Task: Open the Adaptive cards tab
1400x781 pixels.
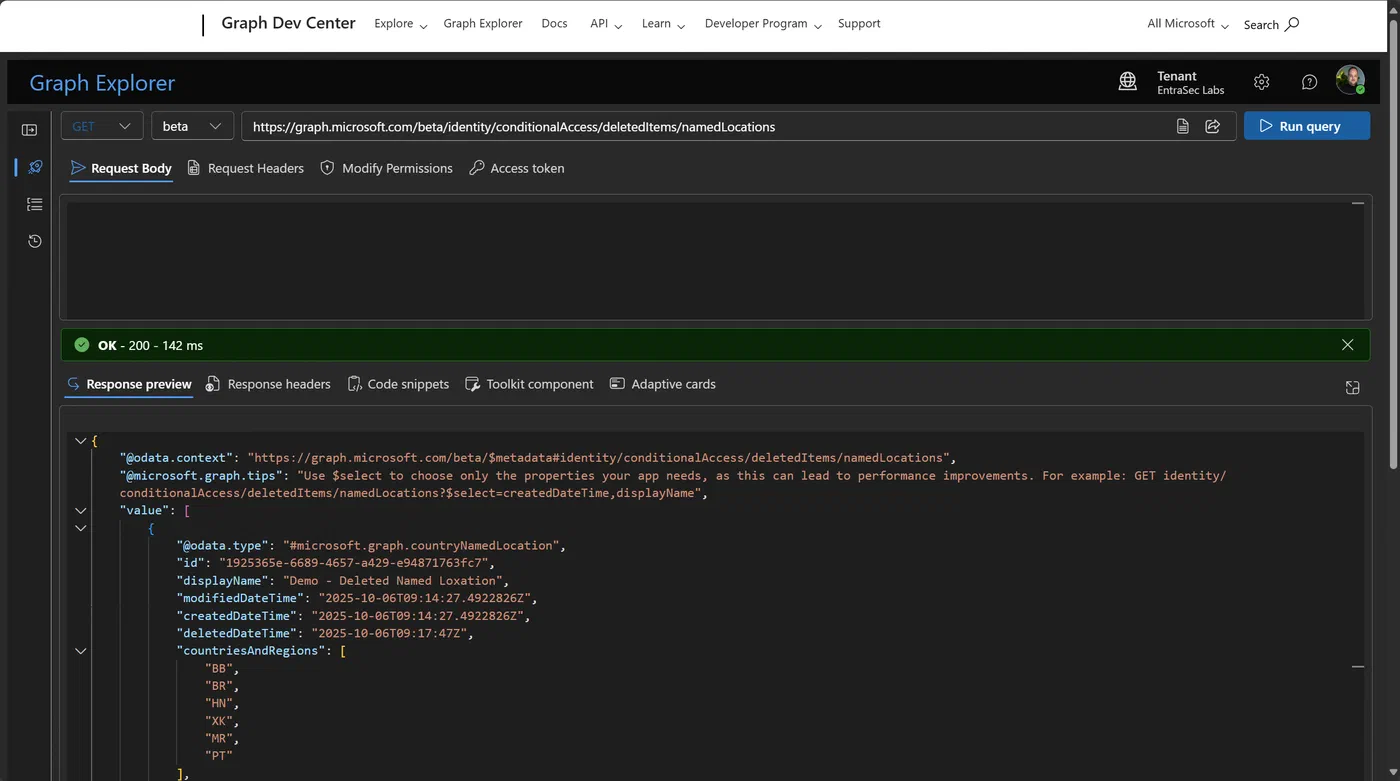Action: point(662,384)
